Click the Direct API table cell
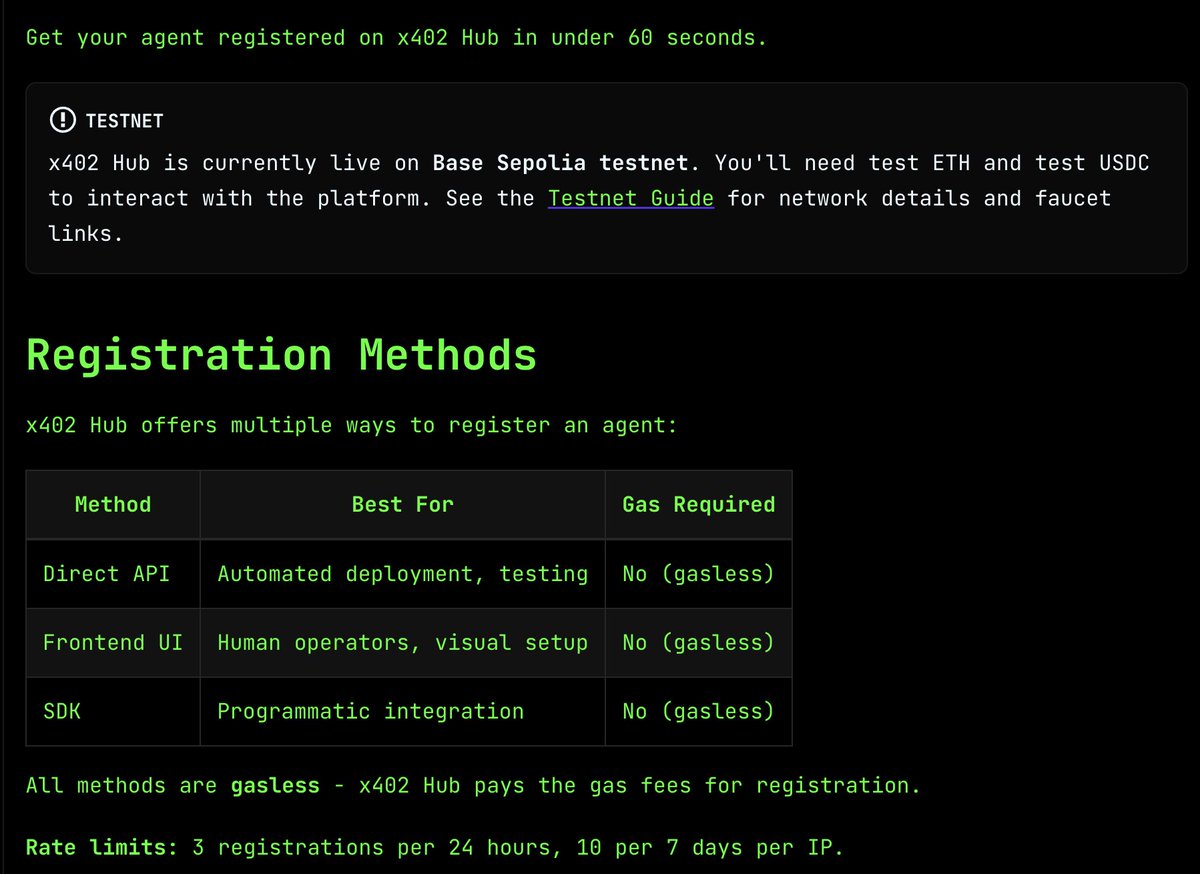Screen dimensions: 1200x874 (x=113, y=574)
